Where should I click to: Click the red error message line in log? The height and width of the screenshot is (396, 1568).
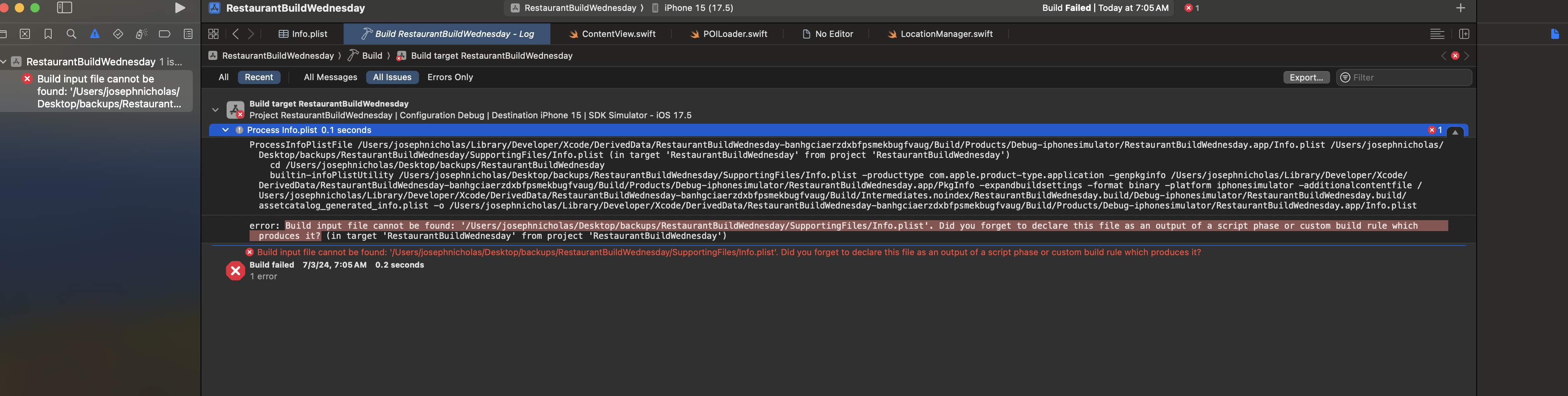coord(728,252)
